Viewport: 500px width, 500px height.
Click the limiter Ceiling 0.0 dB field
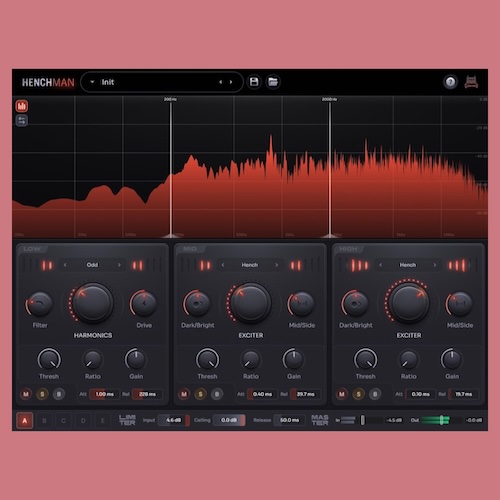[229, 420]
